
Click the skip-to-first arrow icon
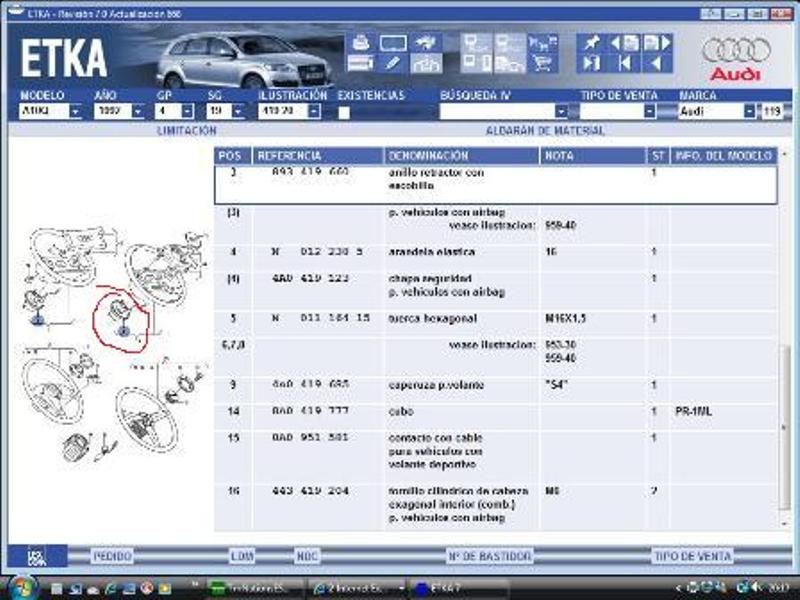(x=624, y=64)
